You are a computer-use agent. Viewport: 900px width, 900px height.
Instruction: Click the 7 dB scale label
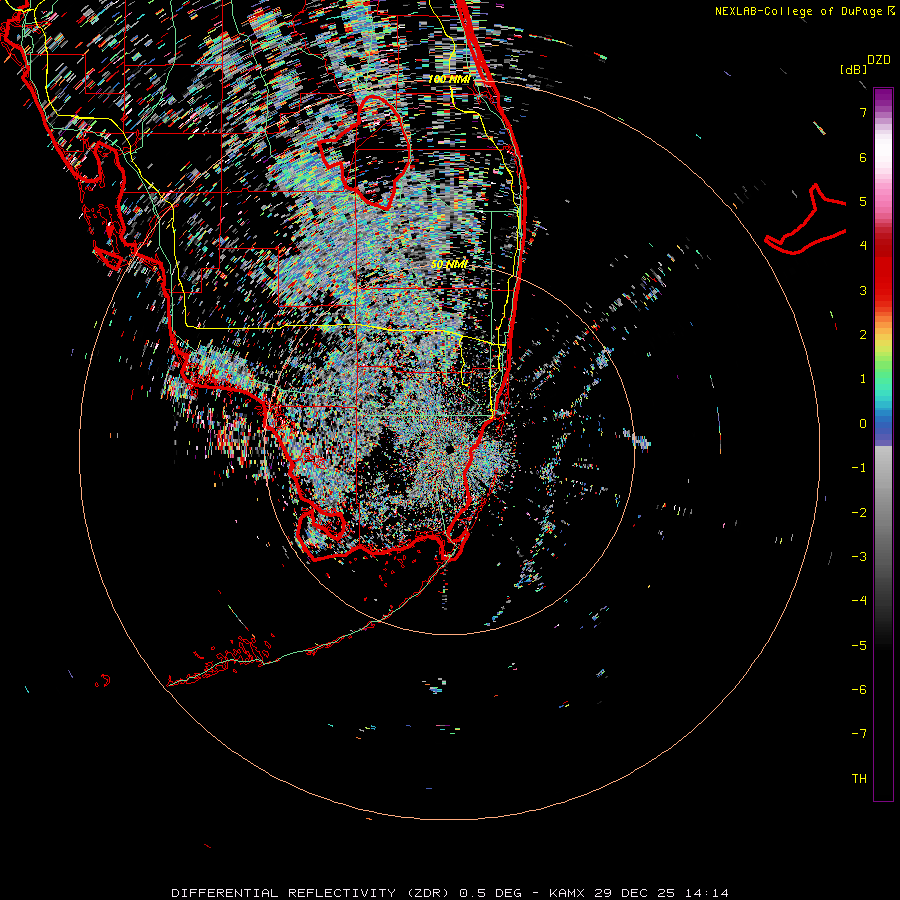click(x=863, y=112)
